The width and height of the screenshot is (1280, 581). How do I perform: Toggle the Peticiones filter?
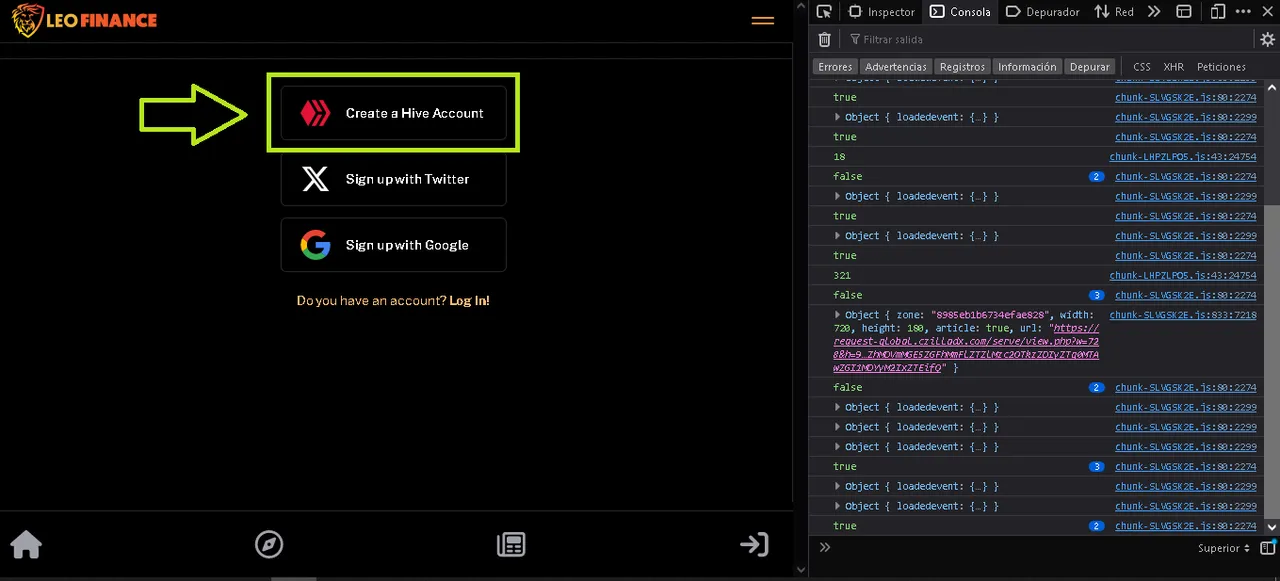(x=1221, y=66)
